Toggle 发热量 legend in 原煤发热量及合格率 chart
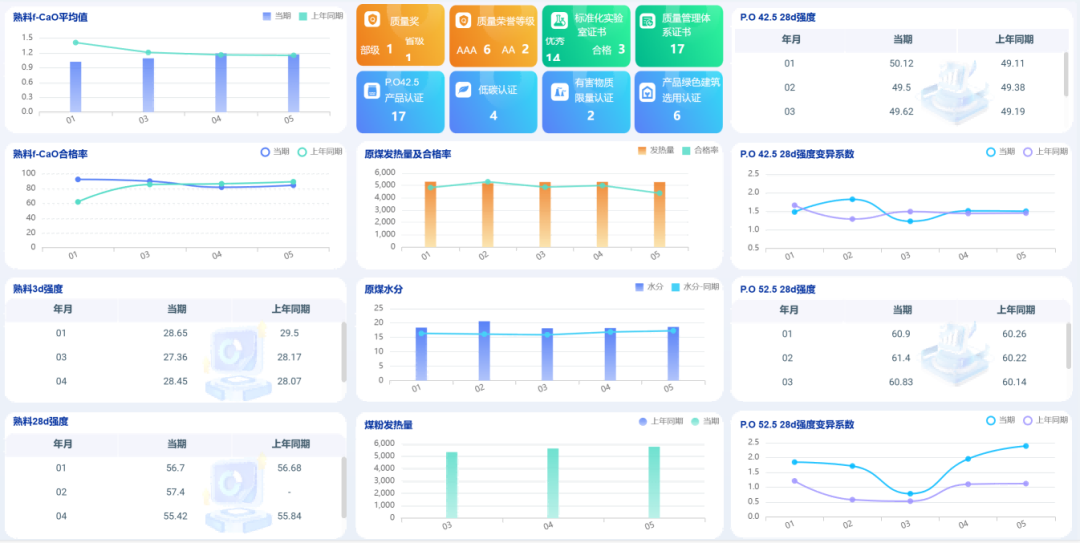1080x543 pixels. pyautogui.click(x=654, y=150)
